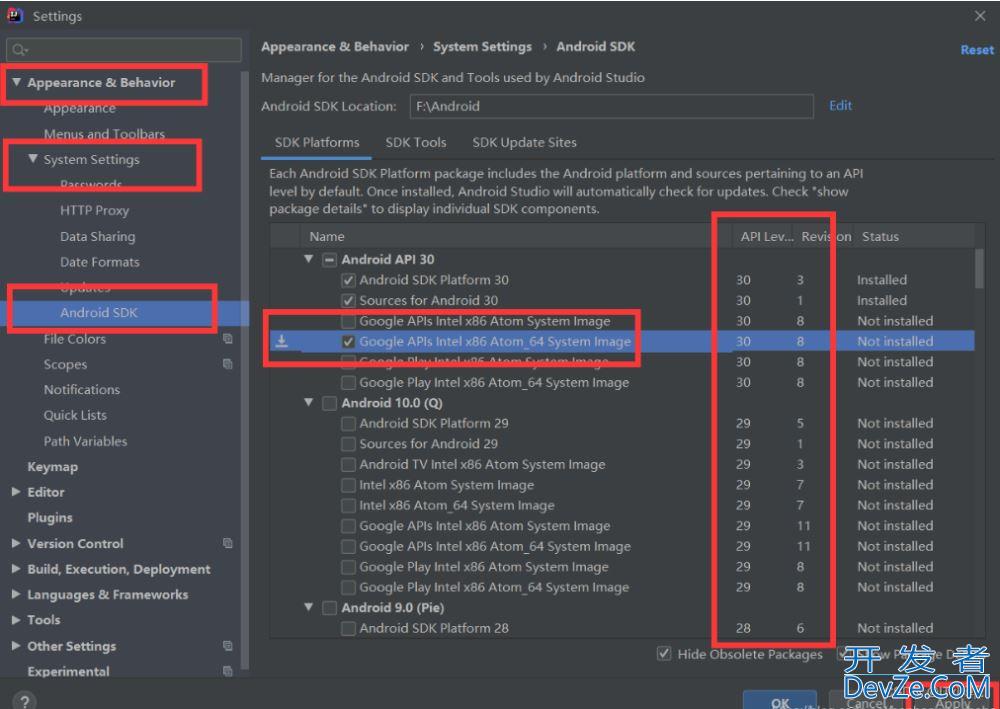Uncheck Google APIs Intel x86 Atom_64 System Image API 30
This screenshot has height=709, width=1000.
[x=348, y=342]
